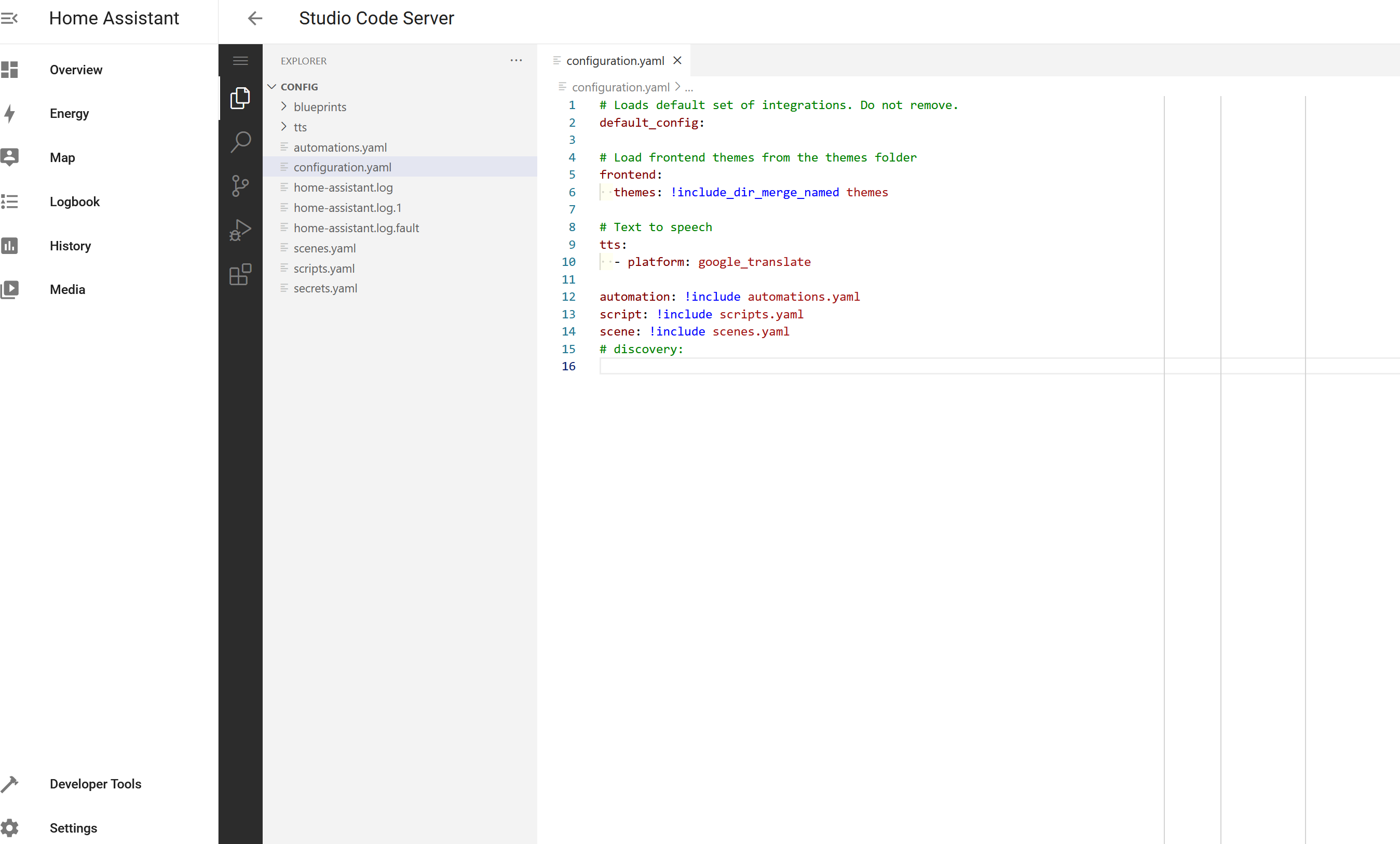The width and height of the screenshot is (1400, 844).
Task: Open scenes.yaml from the file list
Action: [325, 248]
